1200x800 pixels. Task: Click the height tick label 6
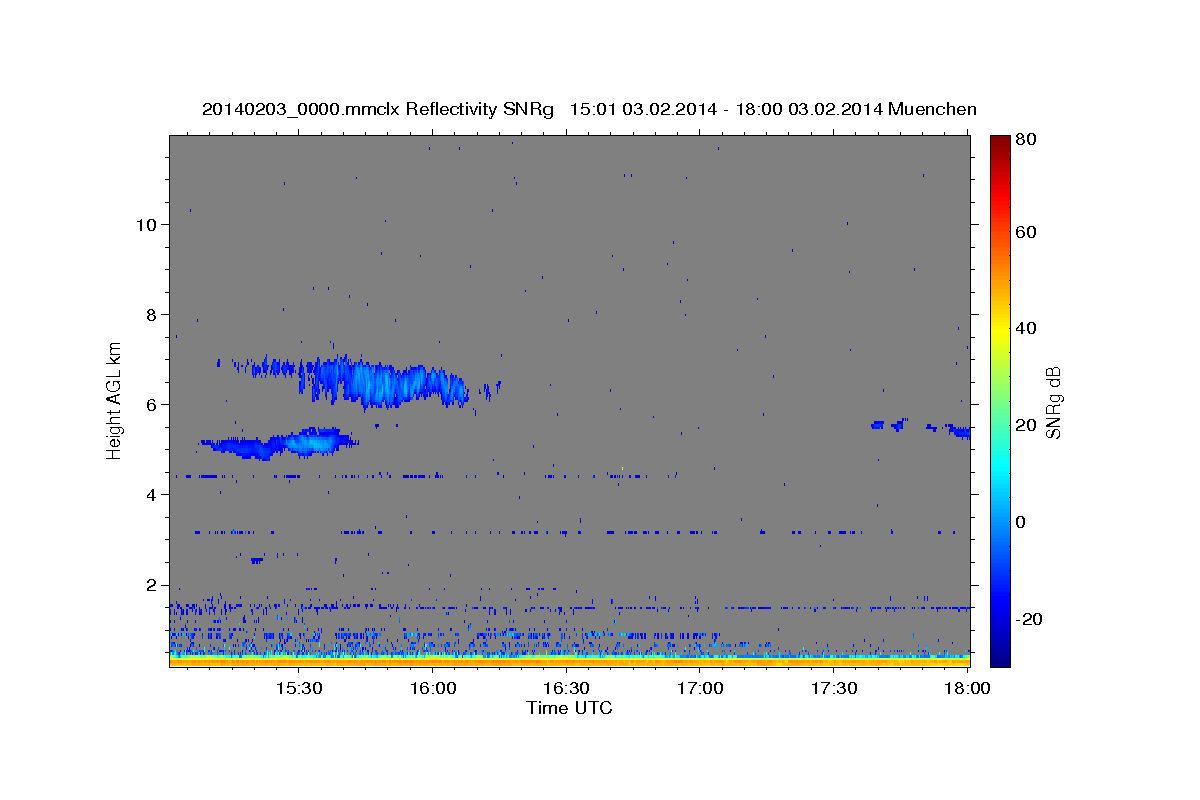point(153,404)
